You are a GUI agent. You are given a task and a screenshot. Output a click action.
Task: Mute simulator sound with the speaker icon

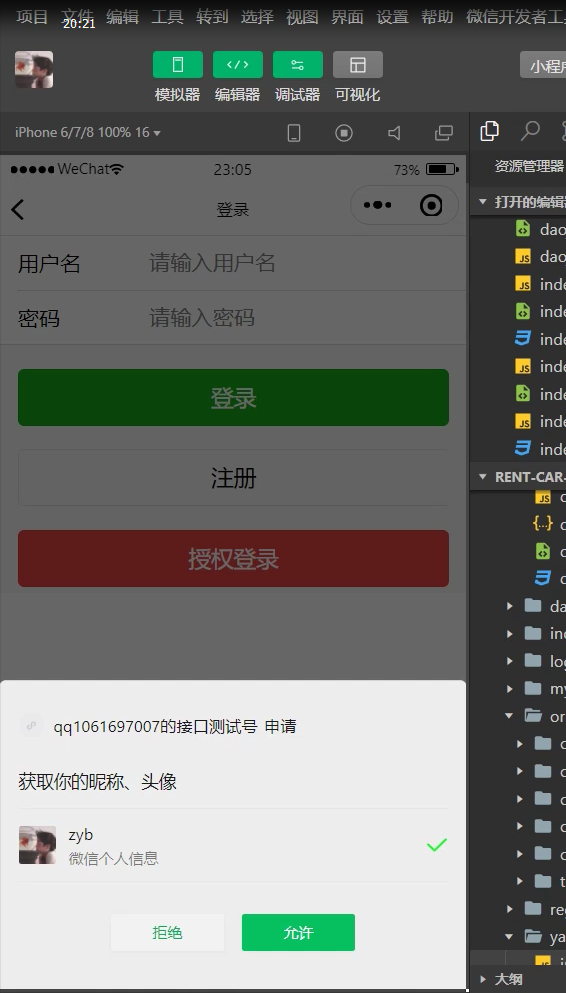coord(394,133)
